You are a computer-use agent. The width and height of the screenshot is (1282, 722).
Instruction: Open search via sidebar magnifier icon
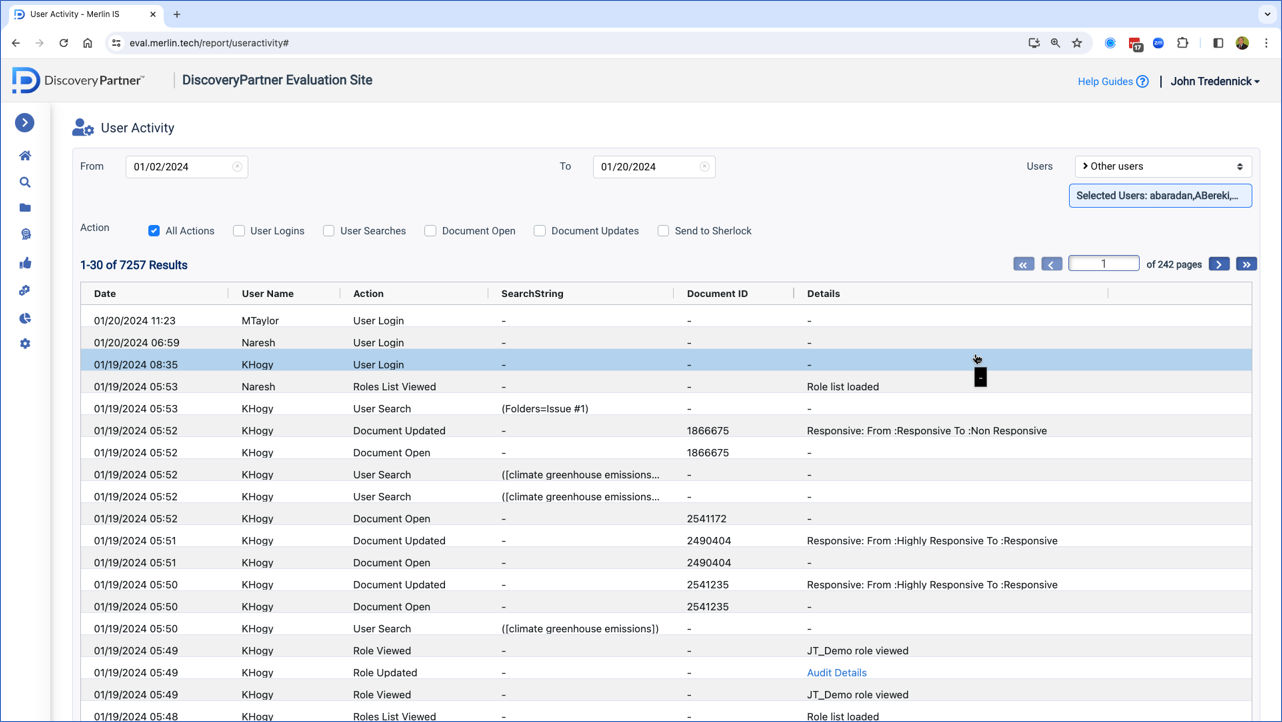[x=25, y=183]
